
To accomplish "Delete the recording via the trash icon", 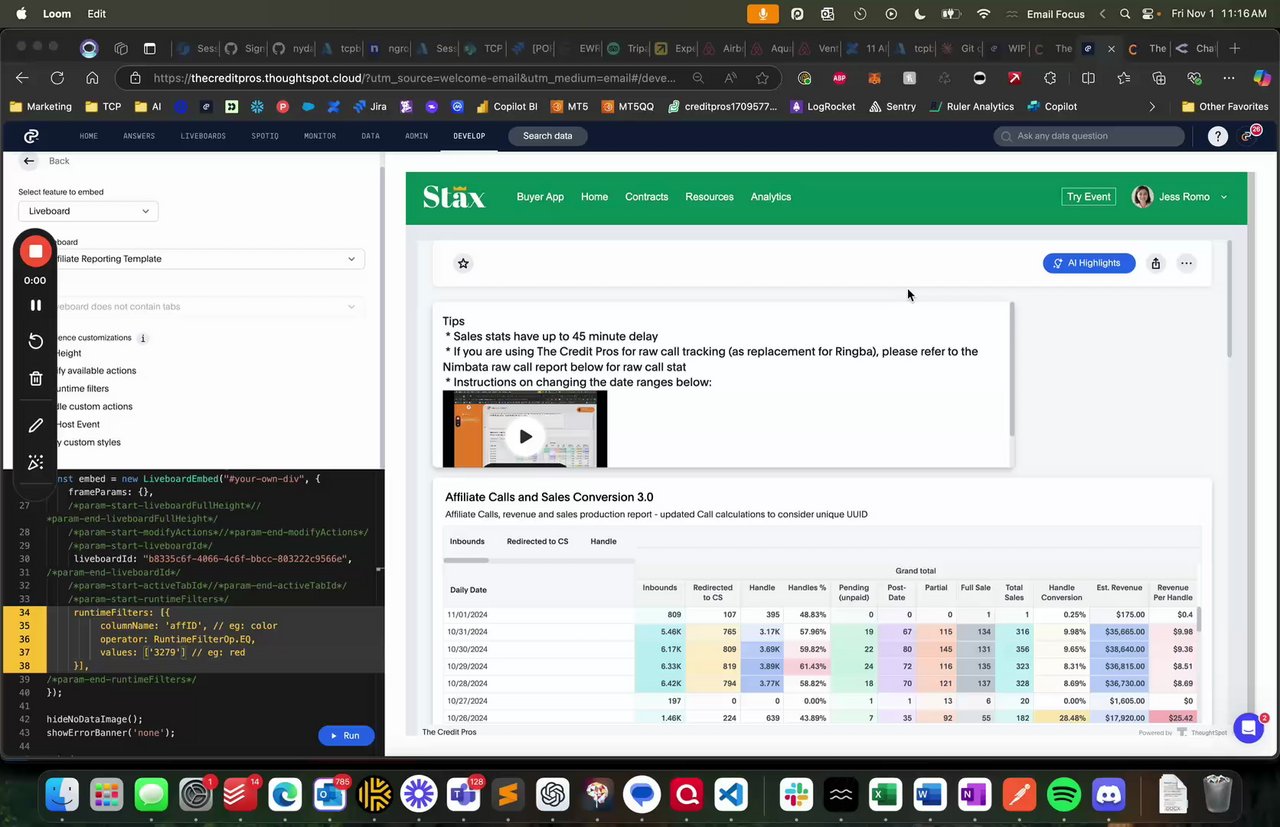I will 35,378.
